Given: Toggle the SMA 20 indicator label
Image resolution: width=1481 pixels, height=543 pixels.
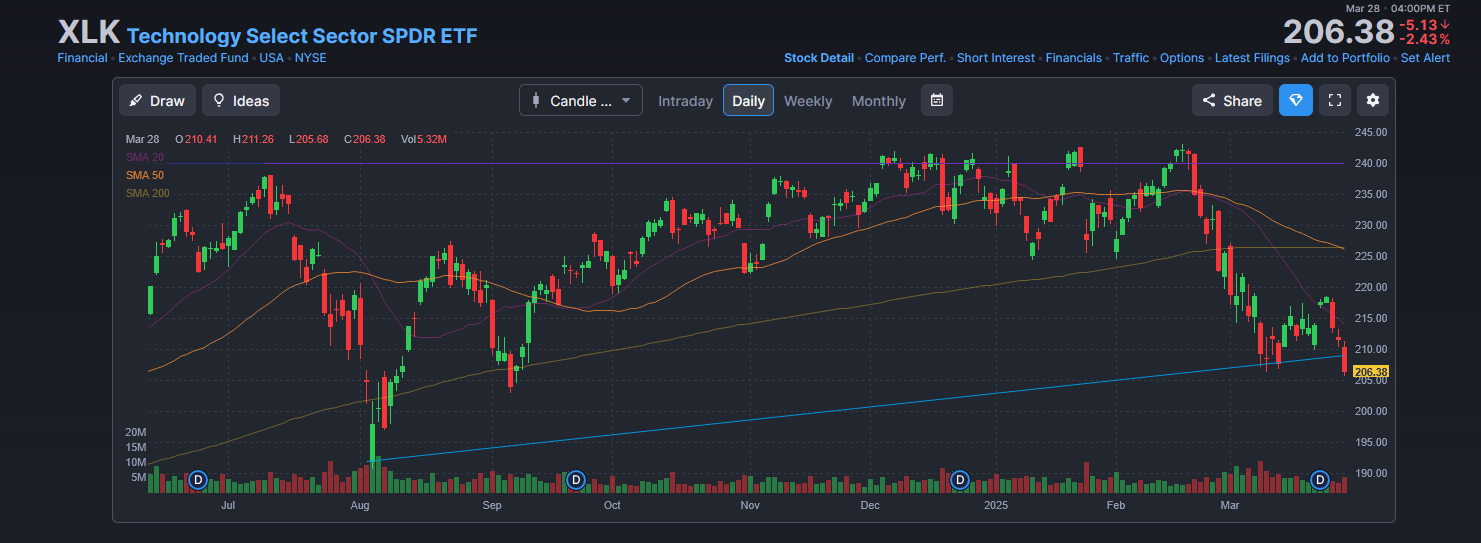Looking at the screenshot, I should click(145, 157).
